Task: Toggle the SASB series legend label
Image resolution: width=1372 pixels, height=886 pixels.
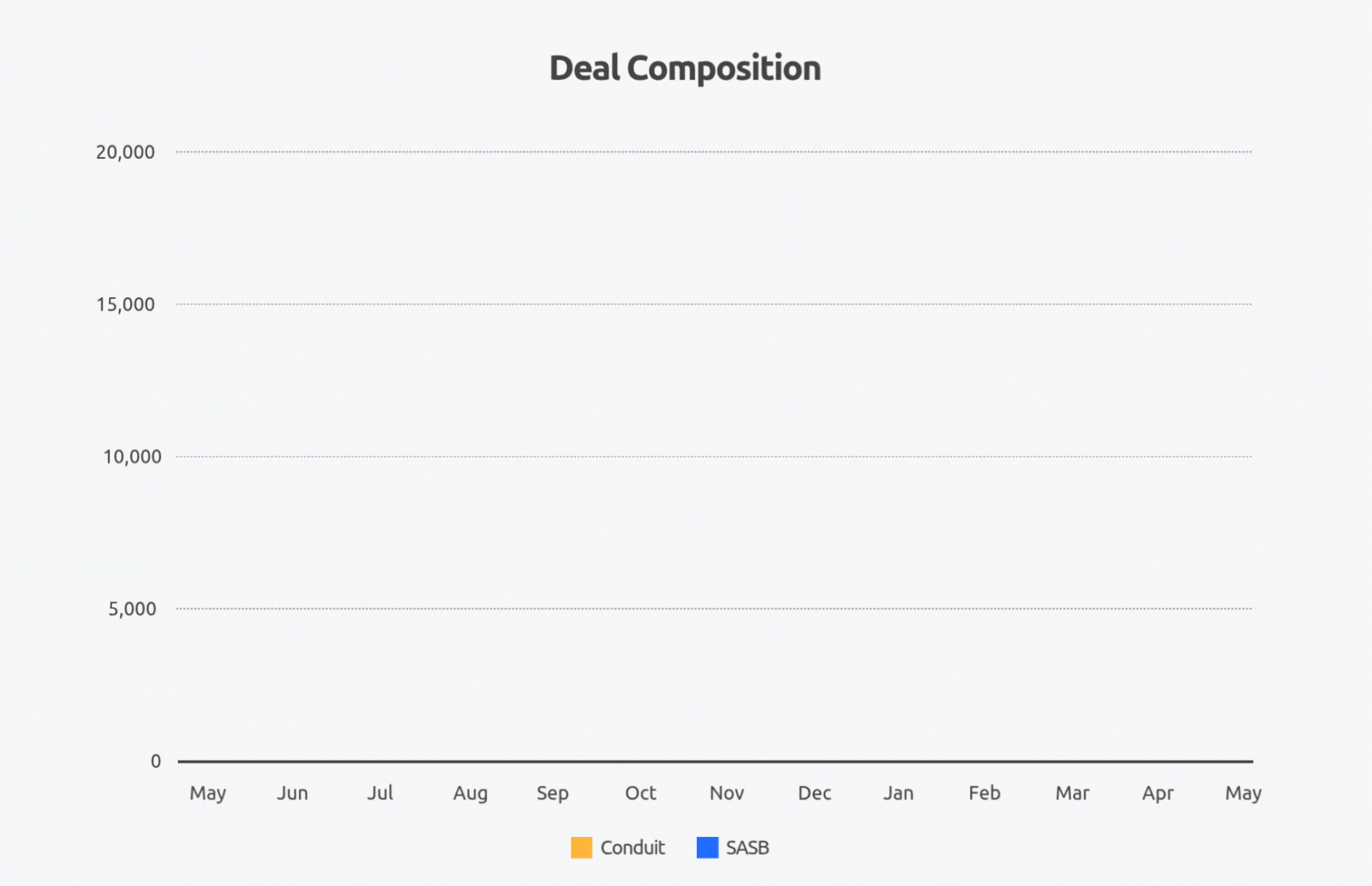Action: click(747, 848)
